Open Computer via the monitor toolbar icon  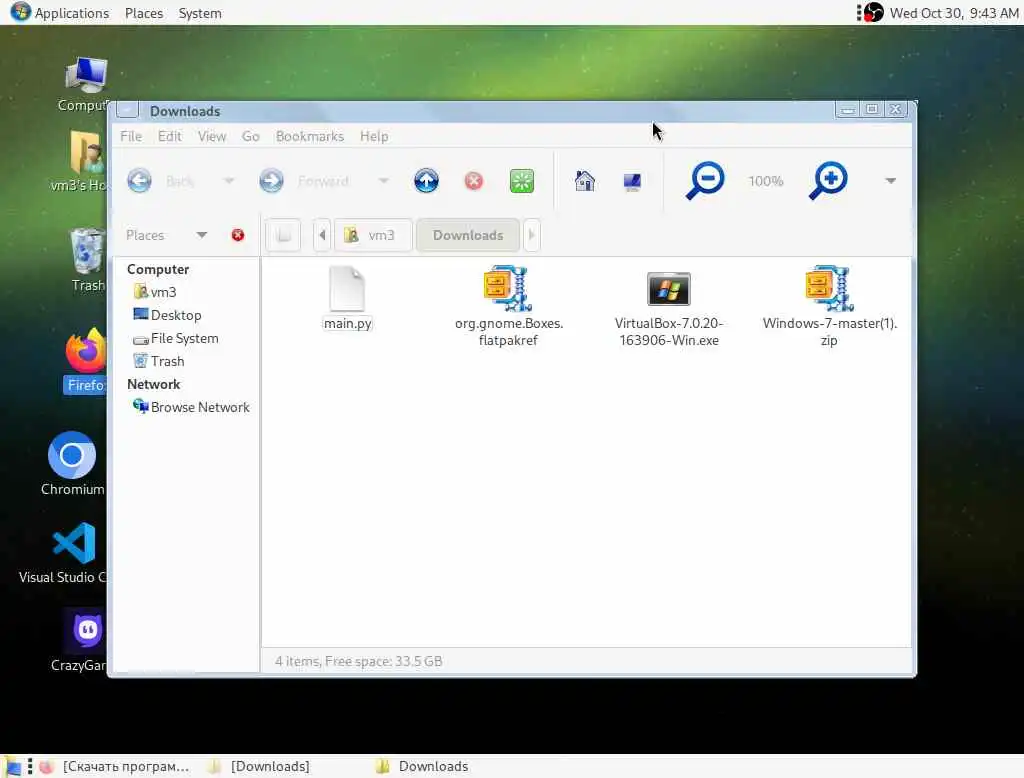click(x=632, y=181)
